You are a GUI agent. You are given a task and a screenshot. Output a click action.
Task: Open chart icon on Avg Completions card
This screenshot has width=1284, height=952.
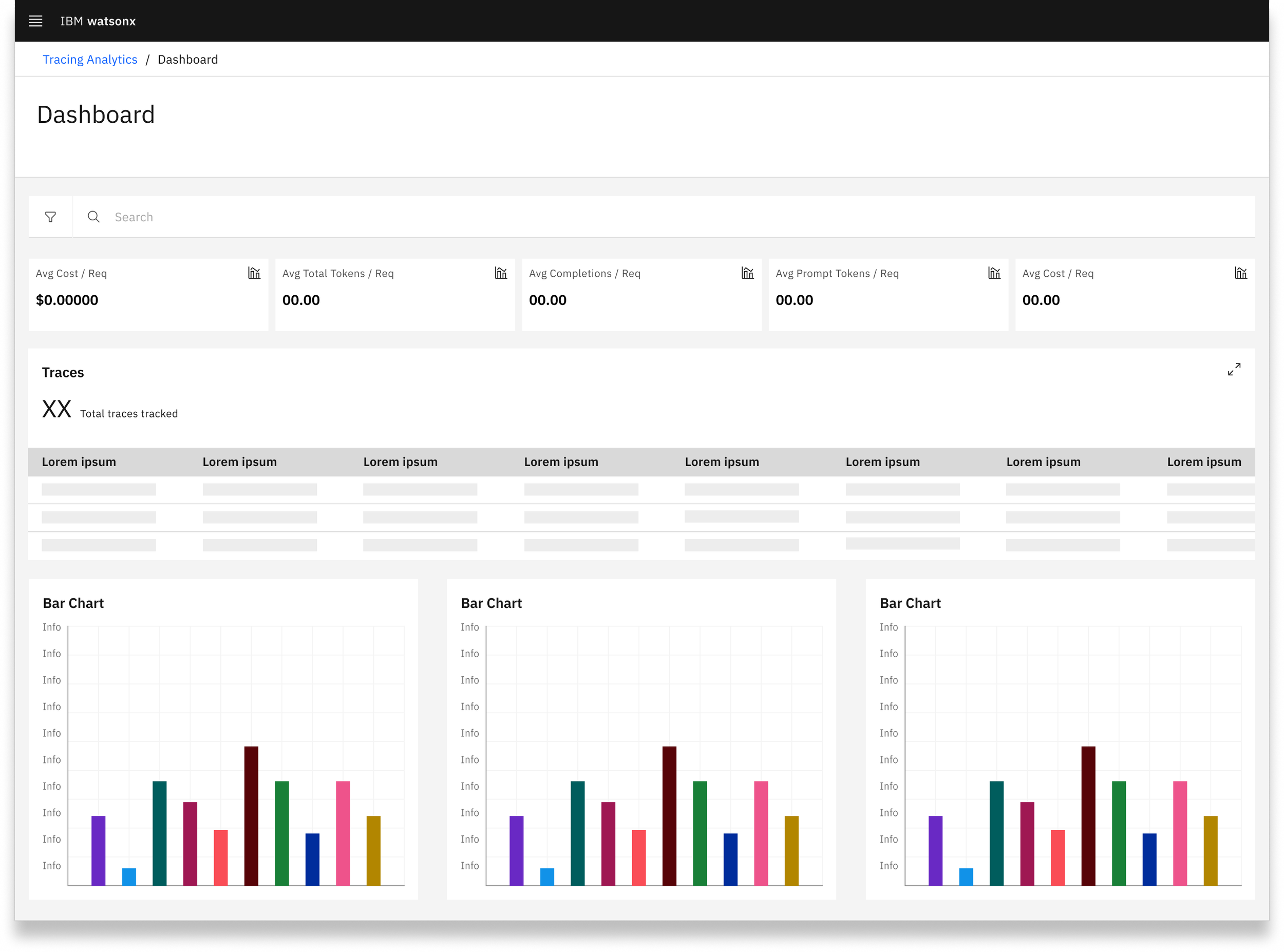[747, 273]
